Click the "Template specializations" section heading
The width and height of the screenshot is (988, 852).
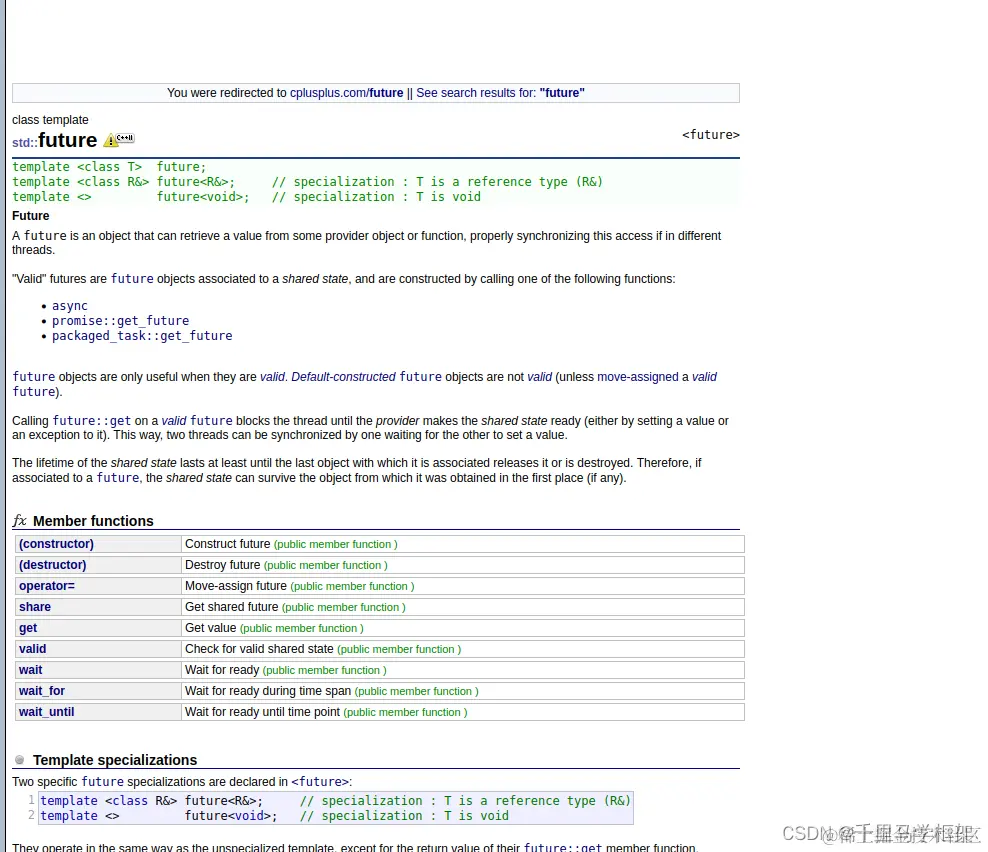115,759
